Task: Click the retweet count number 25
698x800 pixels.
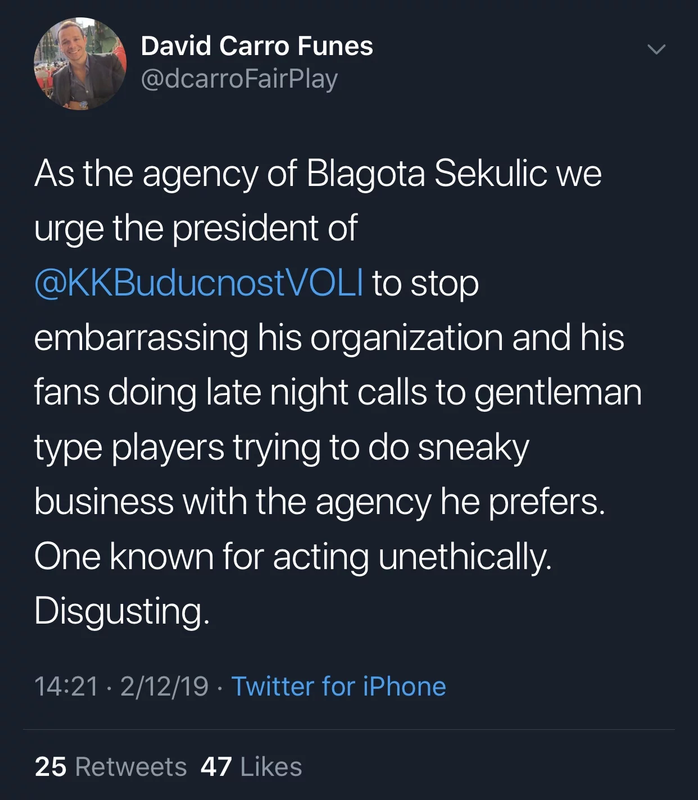Action: pos(50,767)
